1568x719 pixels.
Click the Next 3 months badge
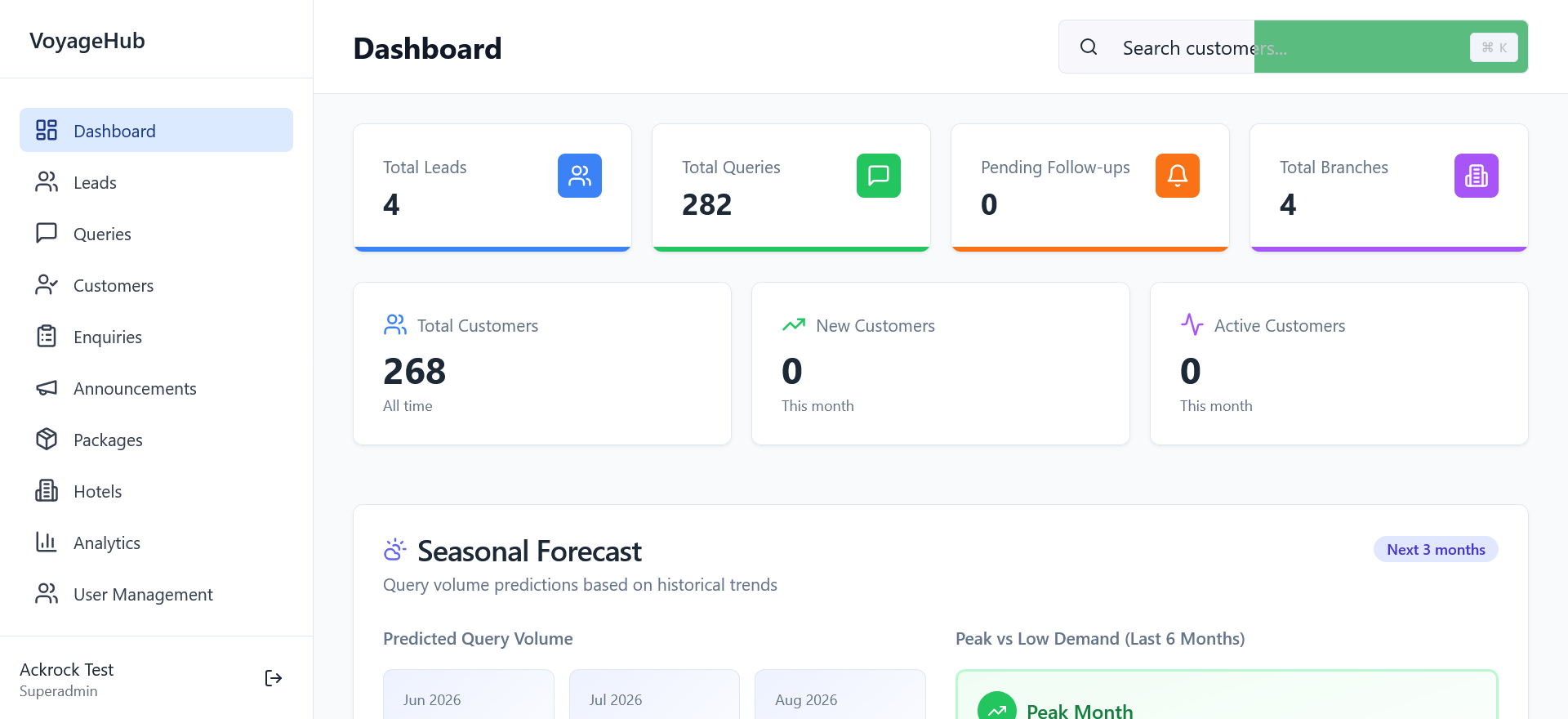(1436, 549)
